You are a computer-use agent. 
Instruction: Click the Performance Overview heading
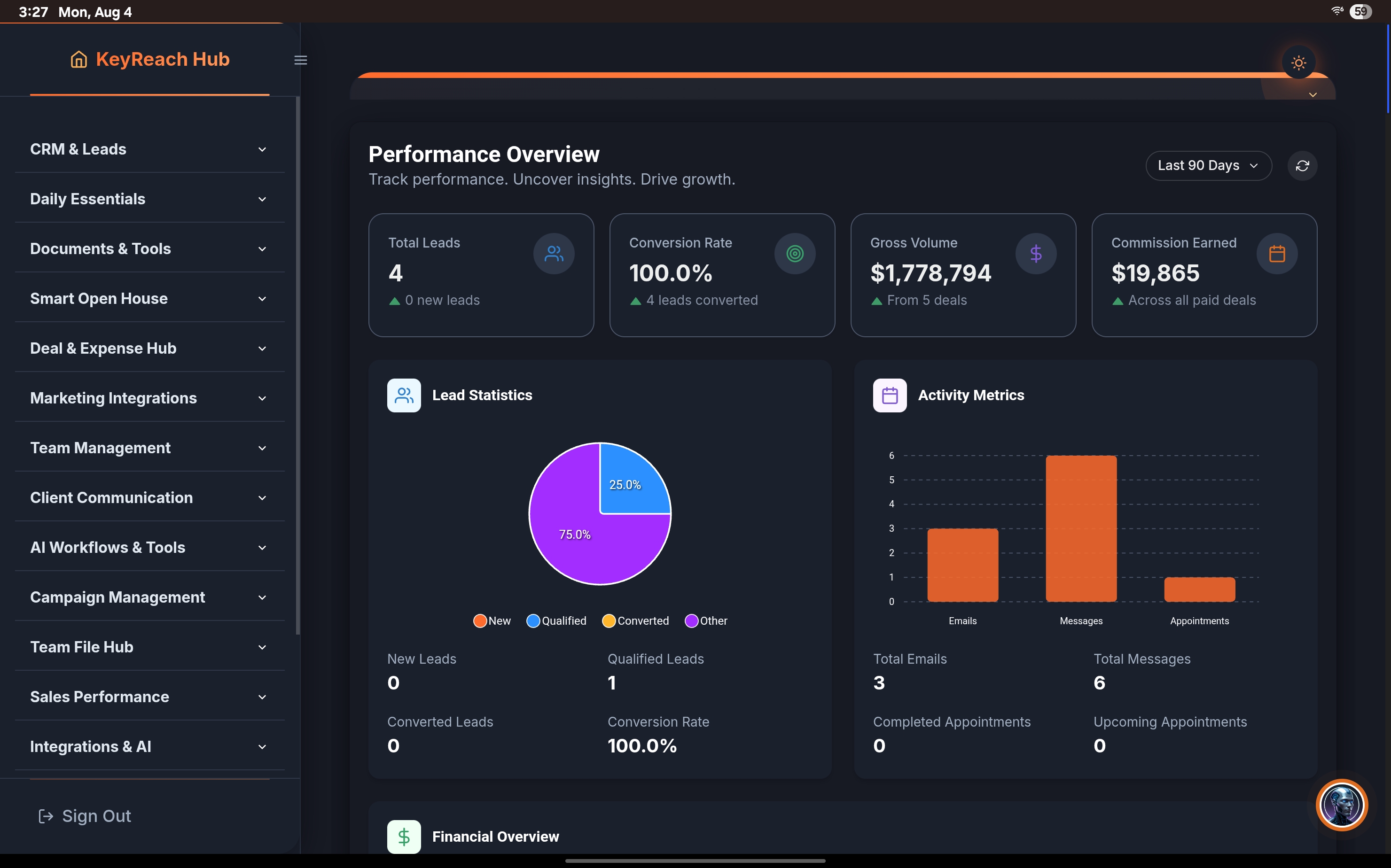click(484, 155)
